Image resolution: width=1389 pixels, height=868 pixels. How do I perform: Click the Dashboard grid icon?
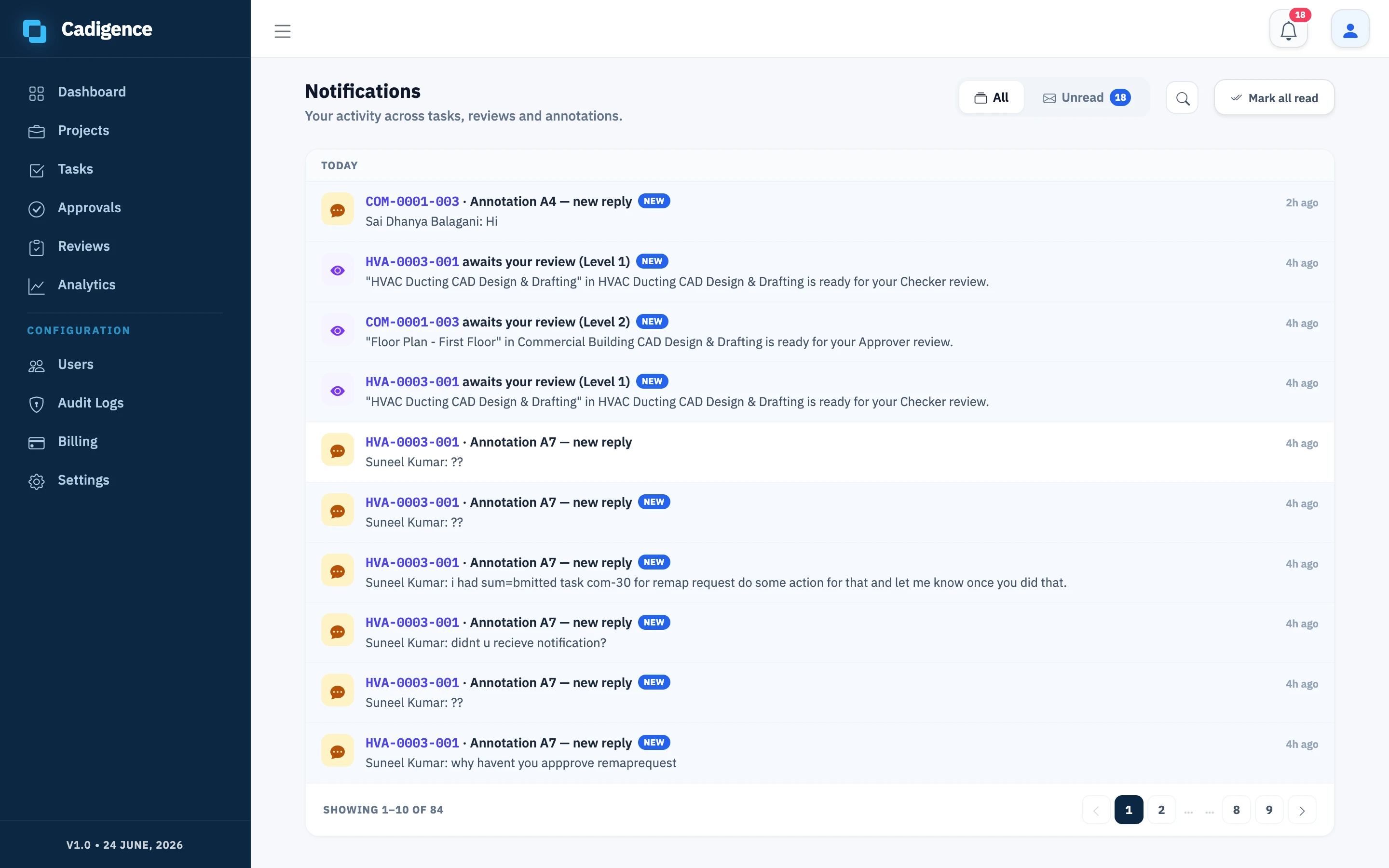[36, 93]
